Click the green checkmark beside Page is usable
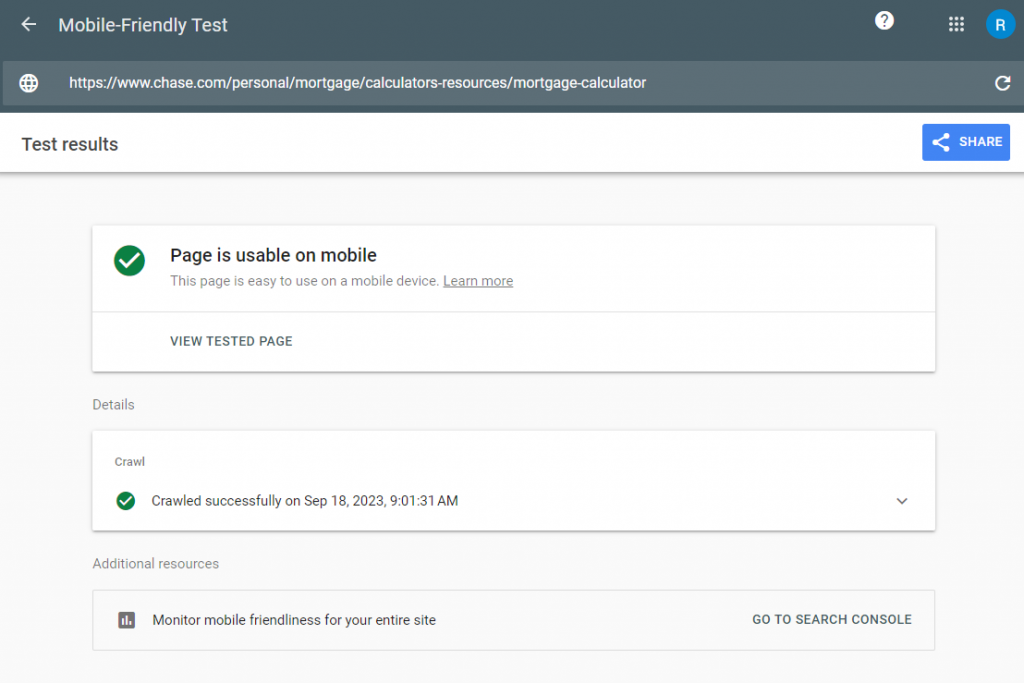Image resolution: width=1024 pixels, height=683 pixels. 129,261
